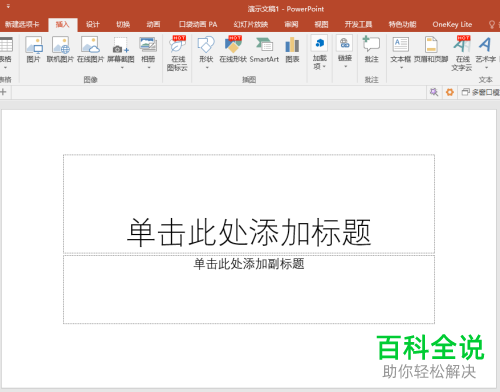Open the 特色功能 tab
The height and width of the screenshot is (392, 500).
[402, 24]
